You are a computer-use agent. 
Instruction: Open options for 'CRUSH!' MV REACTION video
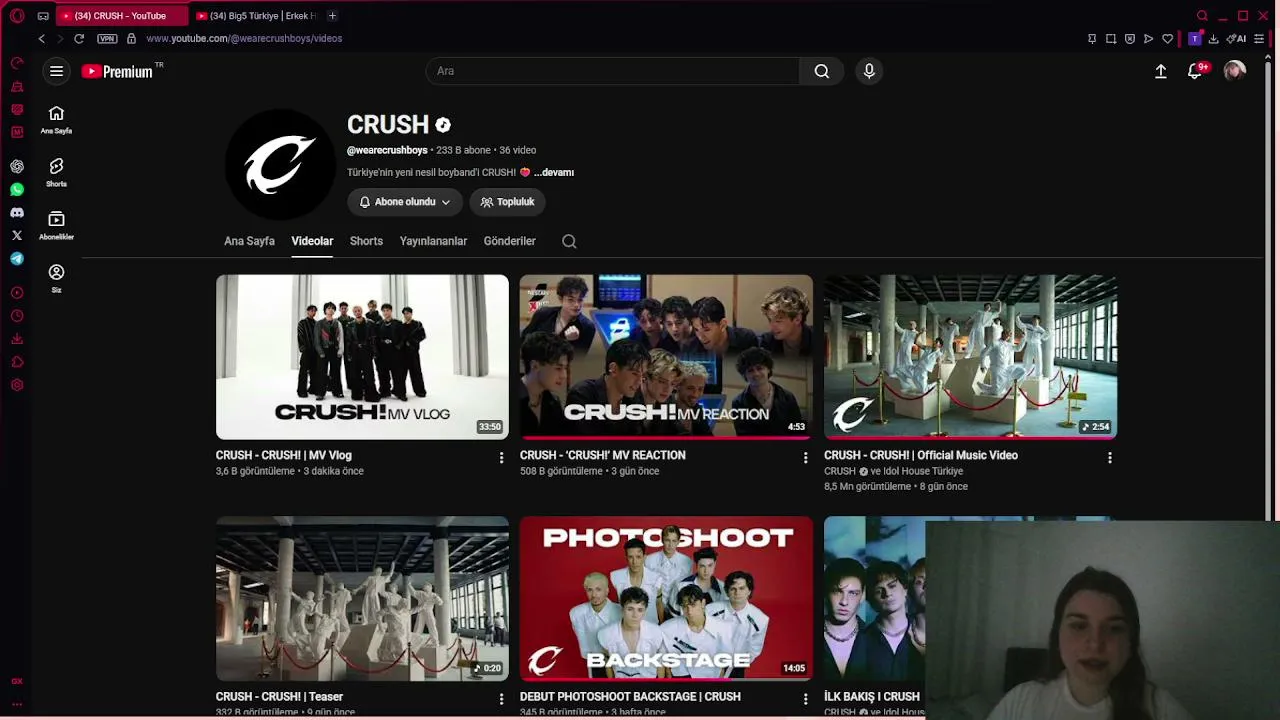[806, 458]
